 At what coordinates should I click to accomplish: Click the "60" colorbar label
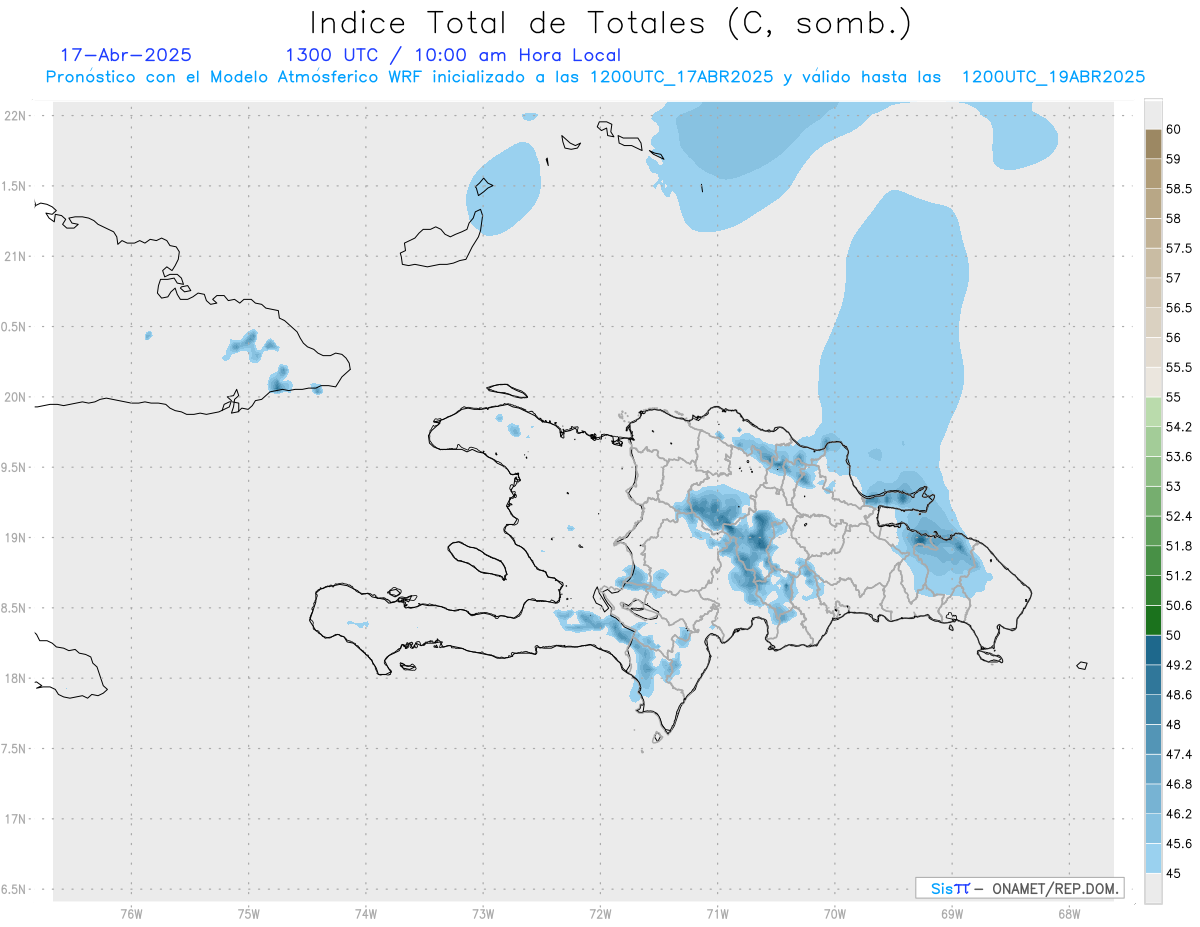click(x=1174, y=129)
